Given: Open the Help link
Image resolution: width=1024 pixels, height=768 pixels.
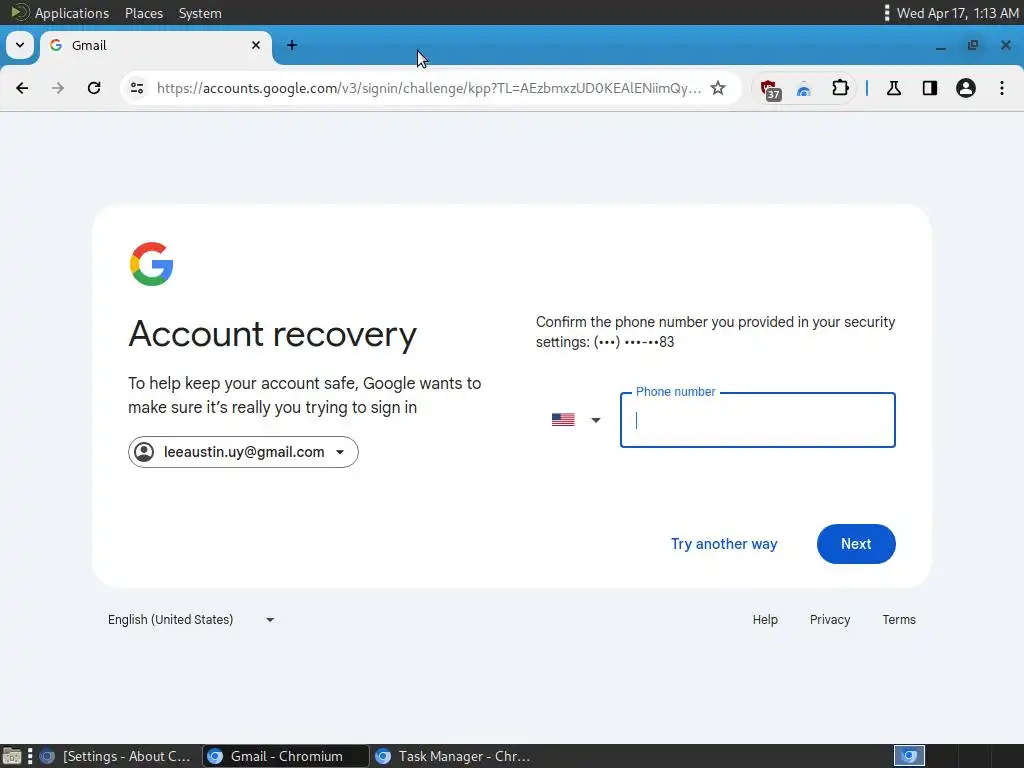Looking at the screenshot, I should tap(765, 620).
